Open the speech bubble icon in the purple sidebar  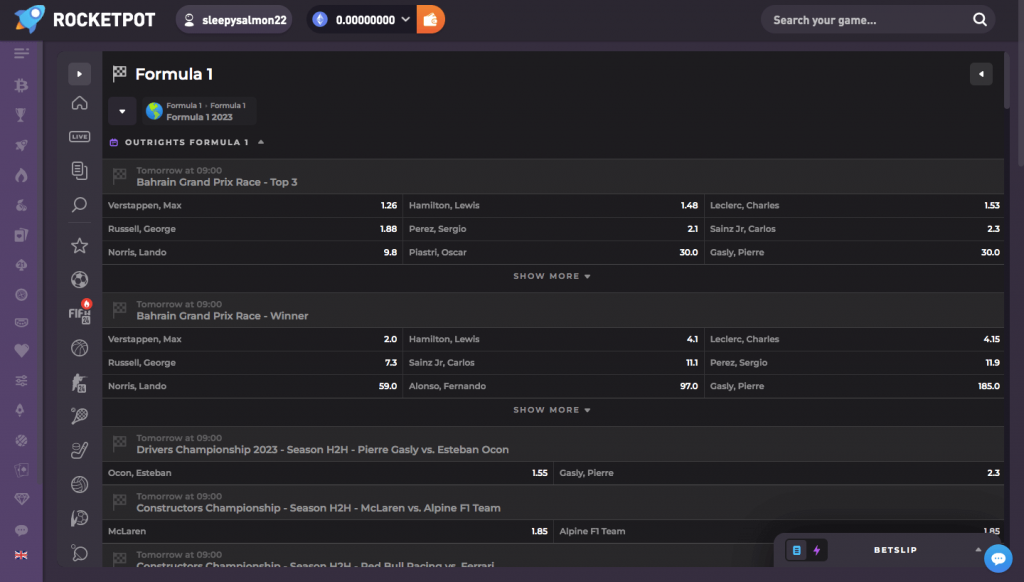pyautogui.click(x=22, y=530)
